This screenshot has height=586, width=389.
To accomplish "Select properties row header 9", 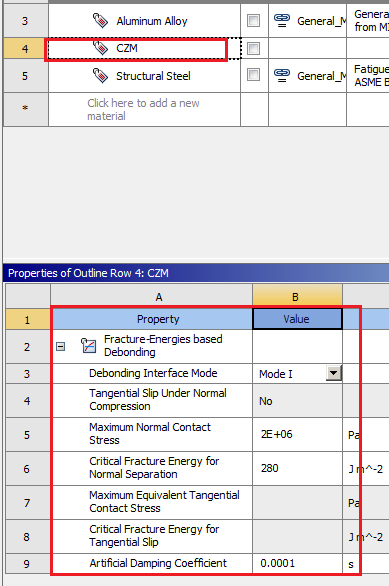I will (28, 564).
